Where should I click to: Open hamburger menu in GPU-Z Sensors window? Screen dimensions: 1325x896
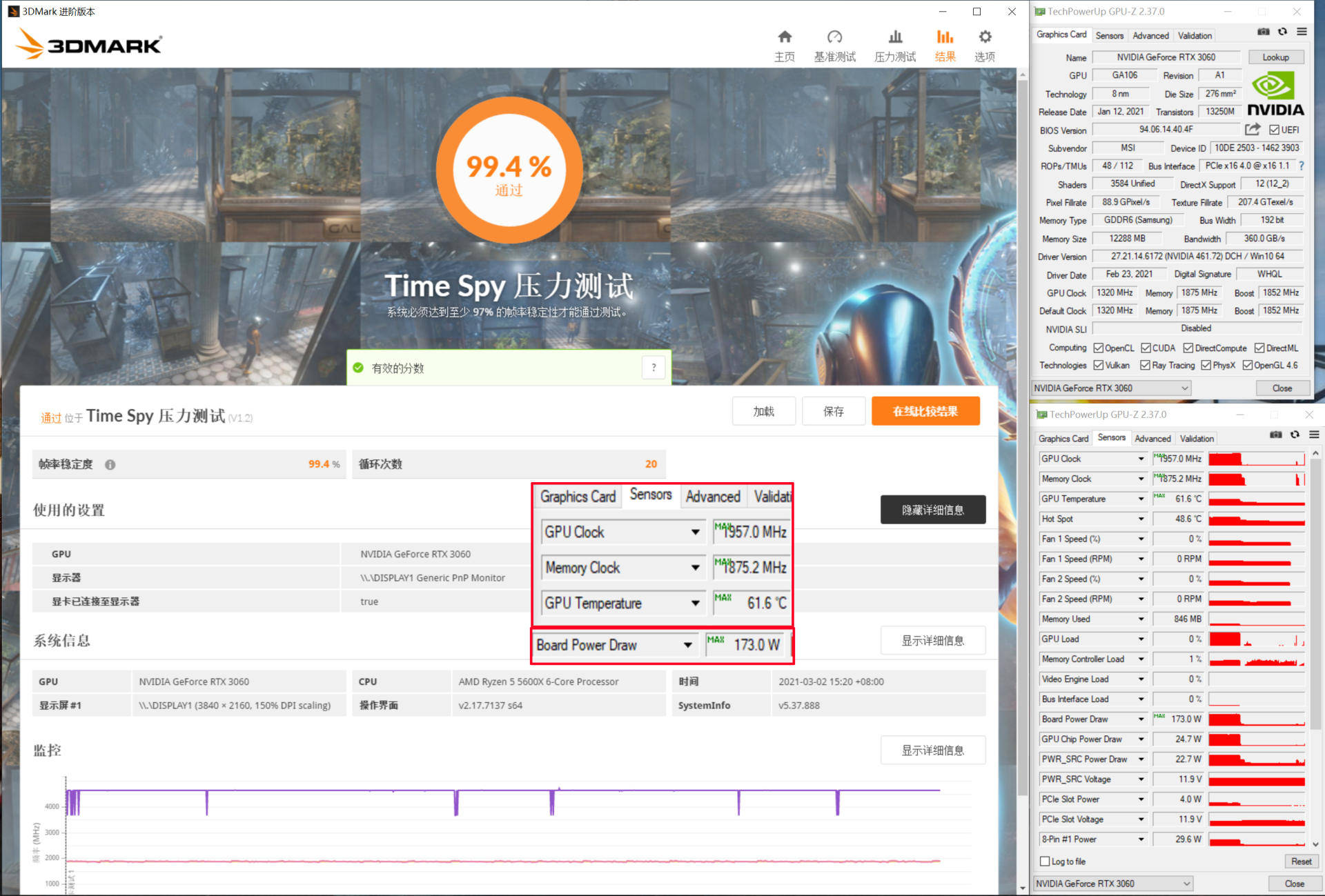pyautogui.click(x=1314, y=435)
